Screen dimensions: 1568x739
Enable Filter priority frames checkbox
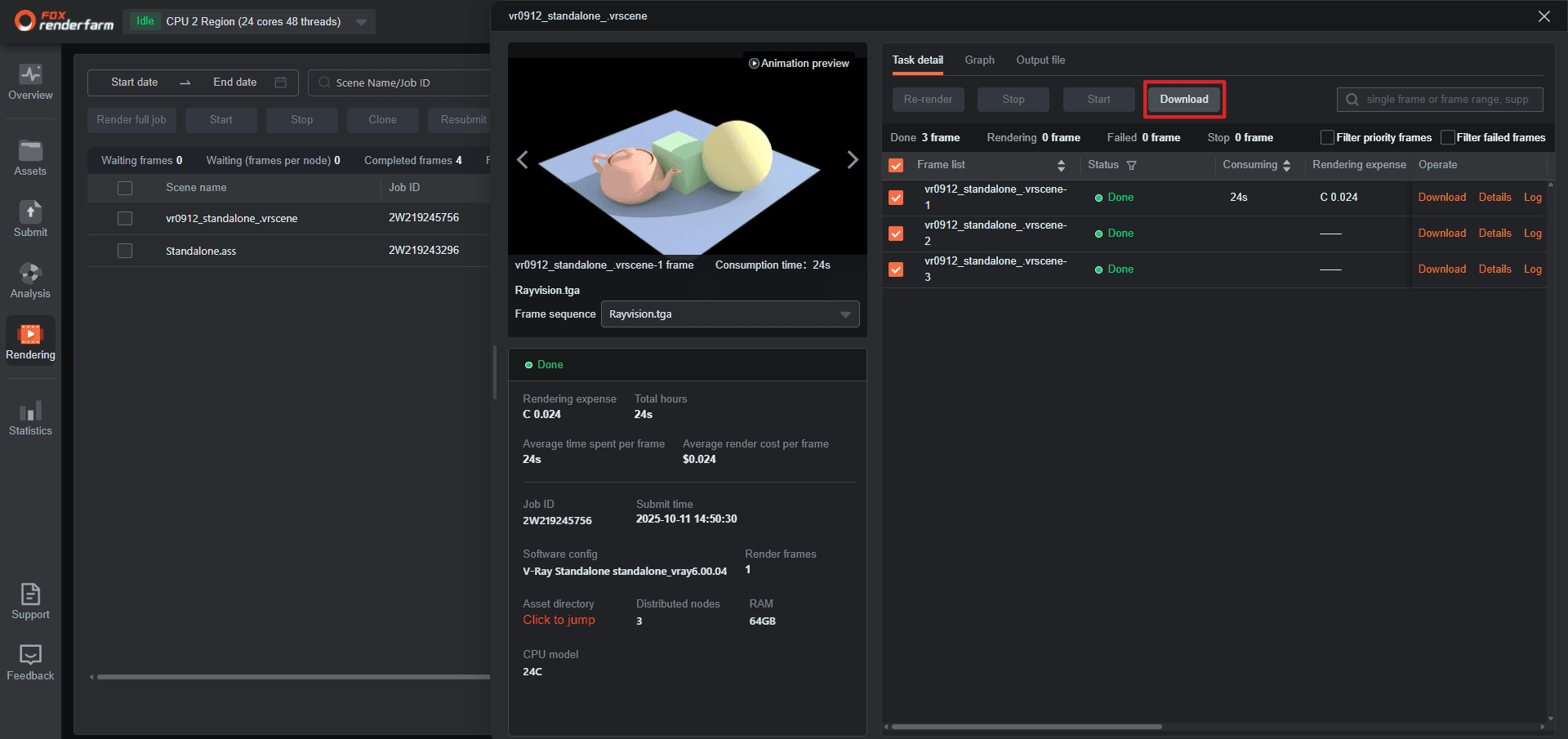click(x=1327, y=138)
